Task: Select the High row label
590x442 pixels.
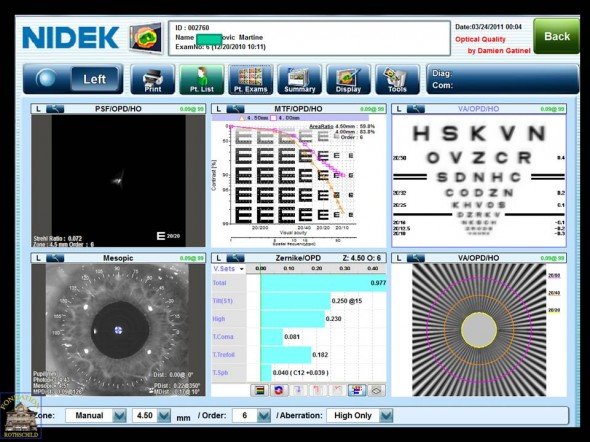Action: (219, 319)
